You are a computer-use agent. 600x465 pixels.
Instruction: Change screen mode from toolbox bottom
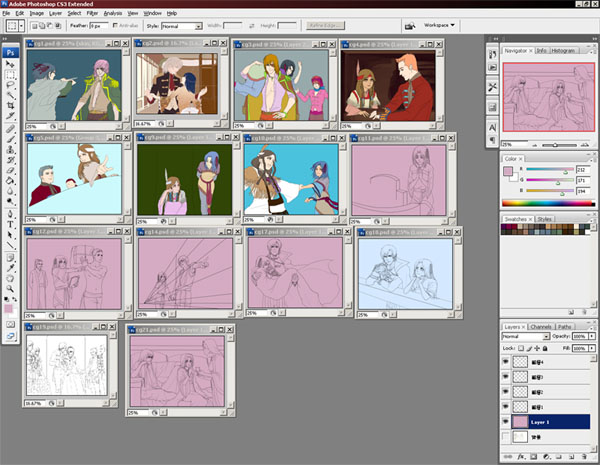(x=10, y=336)
